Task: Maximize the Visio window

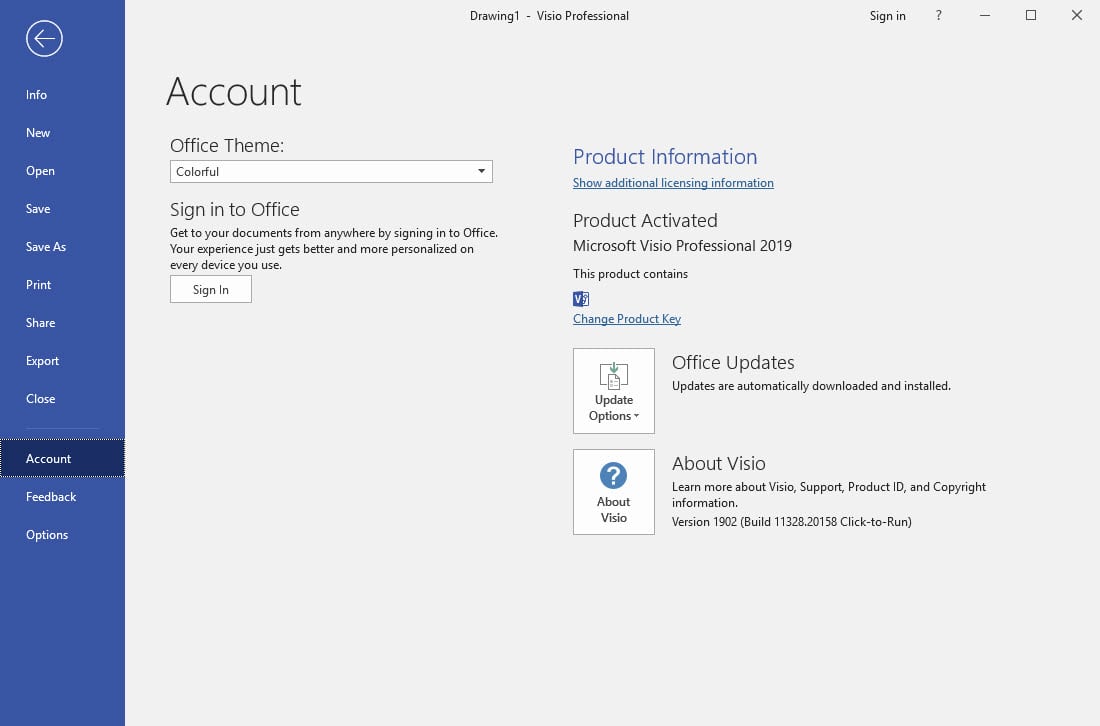Action: point(1031,15)
